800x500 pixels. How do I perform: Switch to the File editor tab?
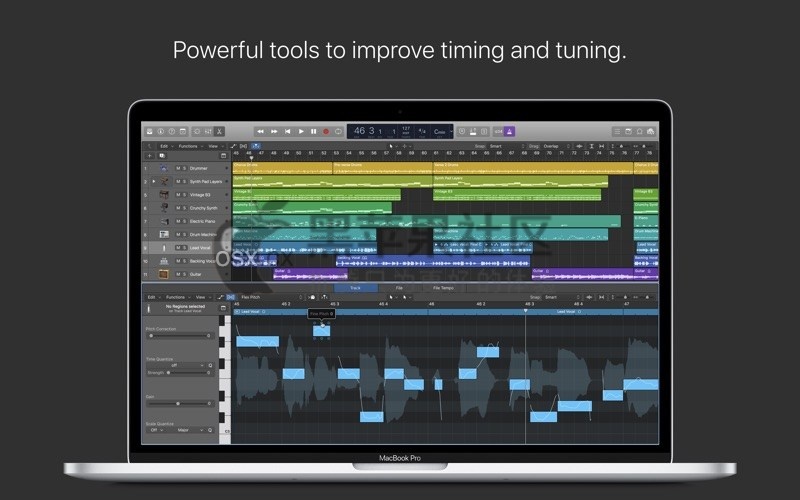(x=399, y=288)
